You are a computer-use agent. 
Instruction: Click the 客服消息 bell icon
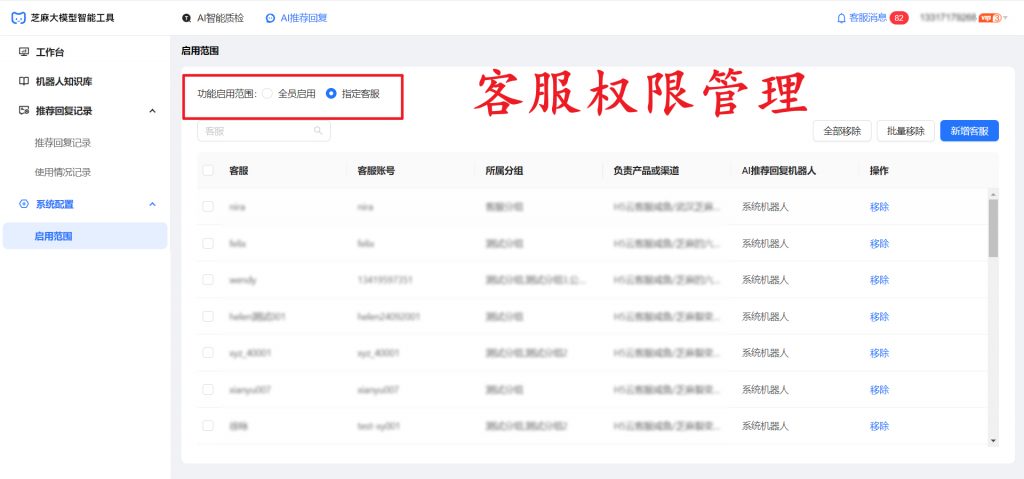(841, 18)
